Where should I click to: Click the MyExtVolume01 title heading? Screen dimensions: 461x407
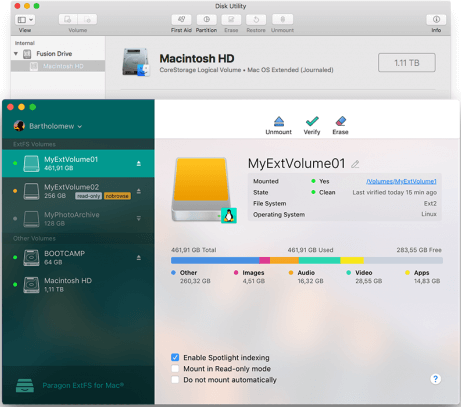click(x=296, y=163)
